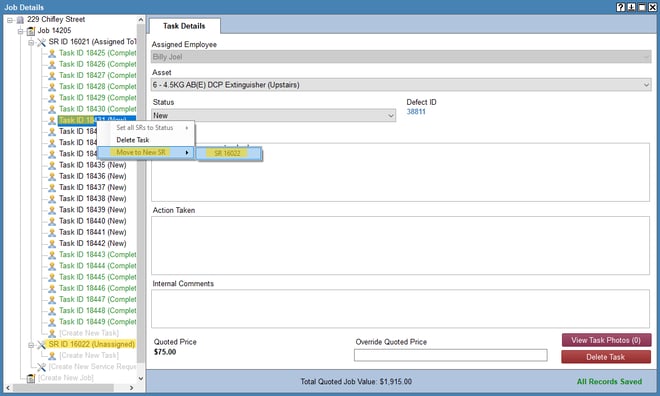Select Set all SRs to Status entry

146,128
